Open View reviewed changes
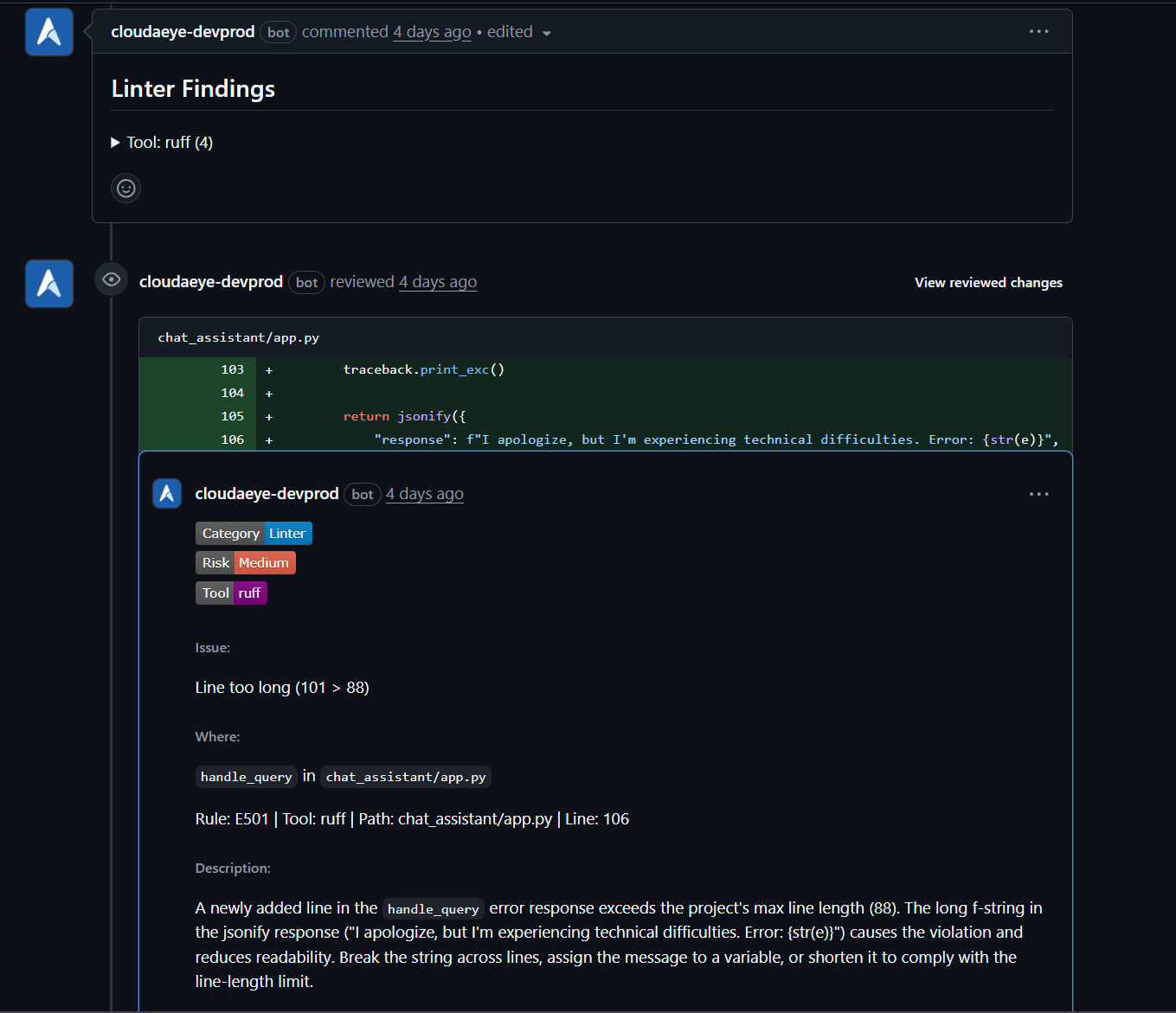This screenshot has height=1013, width=1176. pyautogui.click(x=988, y=282)
